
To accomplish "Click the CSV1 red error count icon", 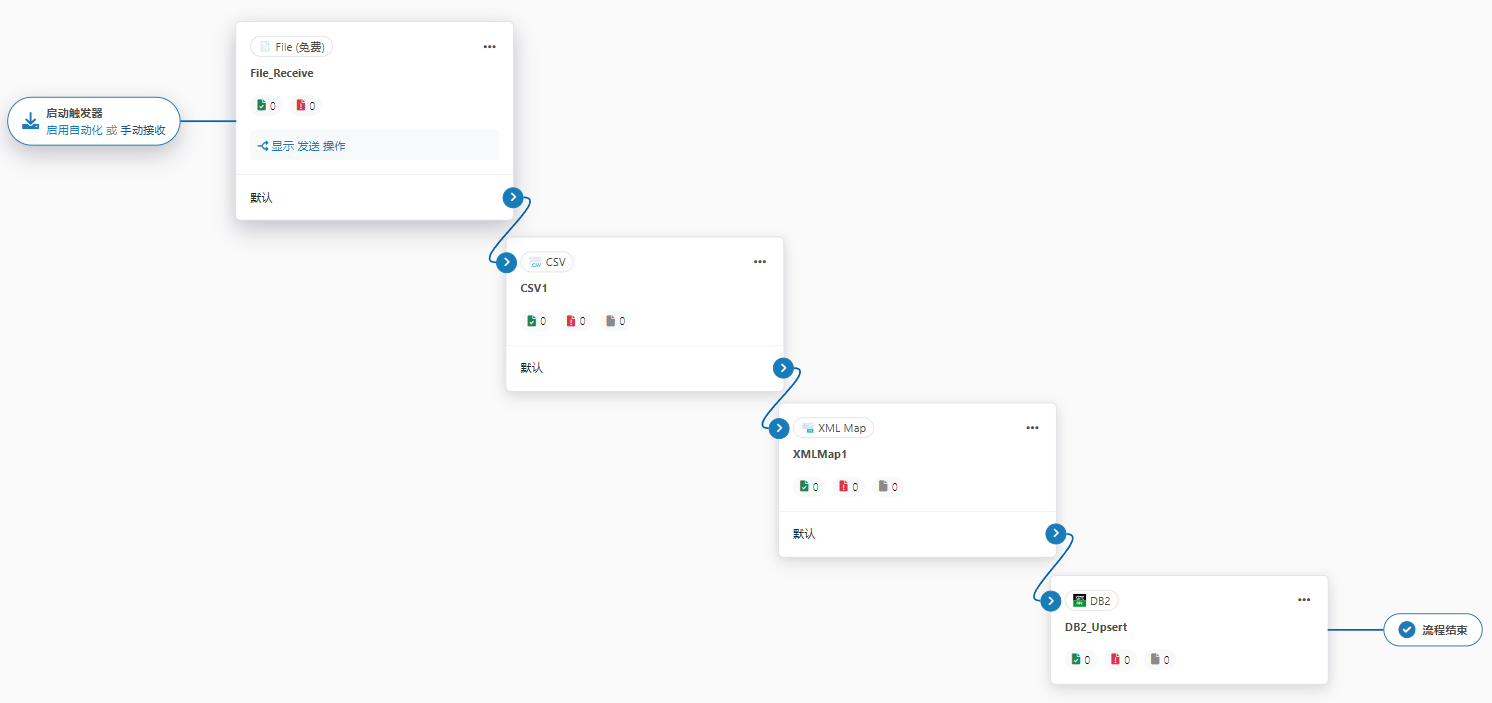I will tap(571, 321).
